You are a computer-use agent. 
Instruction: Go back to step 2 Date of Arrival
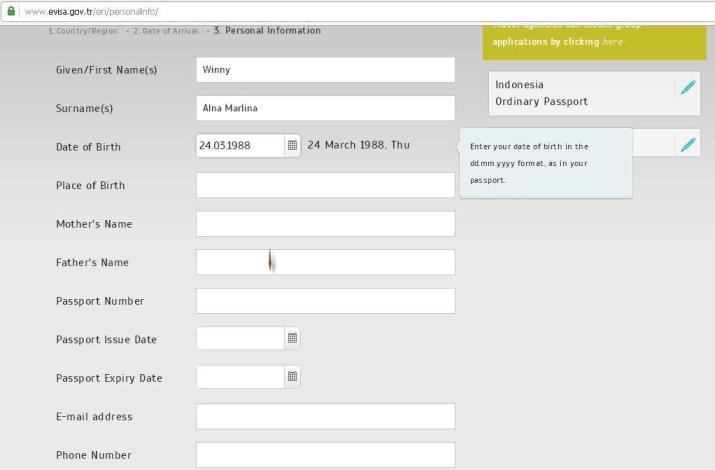point(165,31)
